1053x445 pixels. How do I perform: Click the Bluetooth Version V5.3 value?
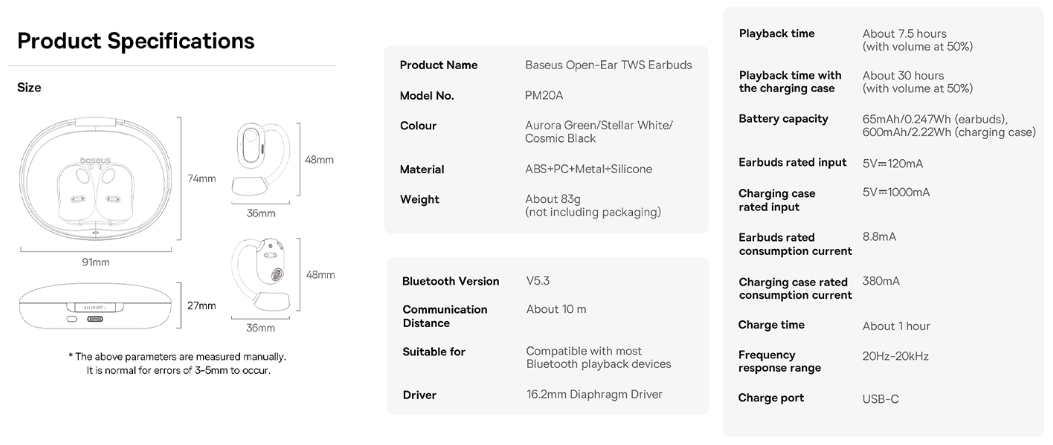(538, 281)
